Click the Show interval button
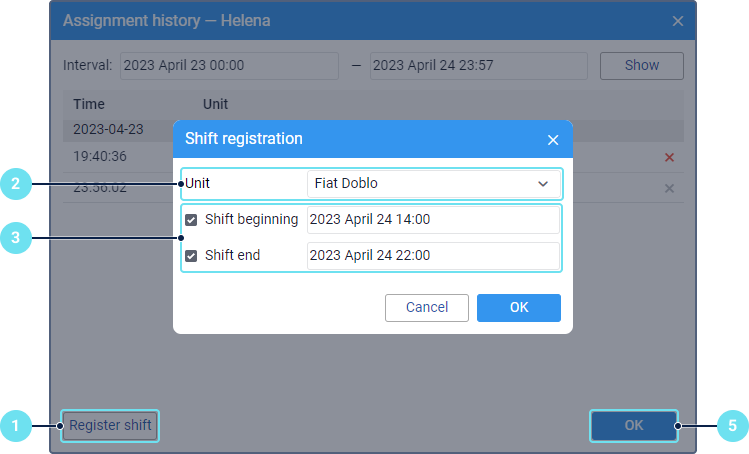 pos(641,66)
